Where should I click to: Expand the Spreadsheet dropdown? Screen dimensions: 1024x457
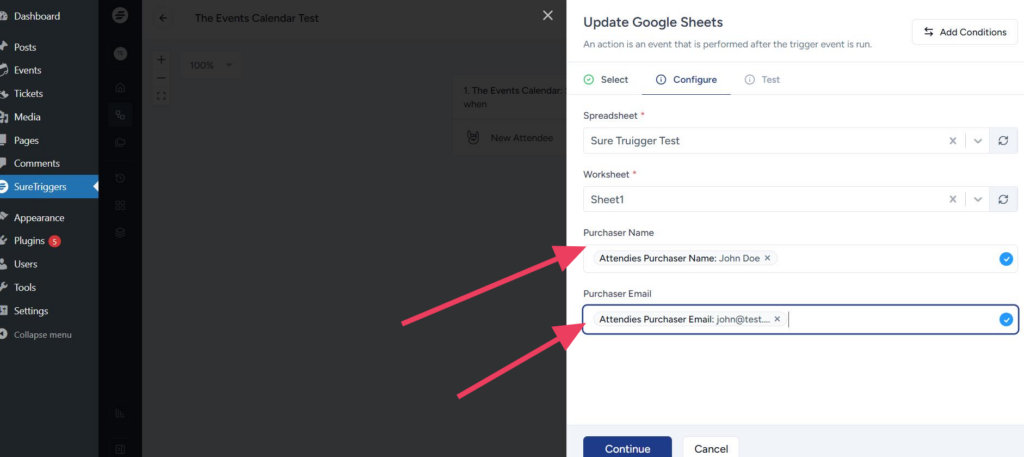click(x=978, y=141)
